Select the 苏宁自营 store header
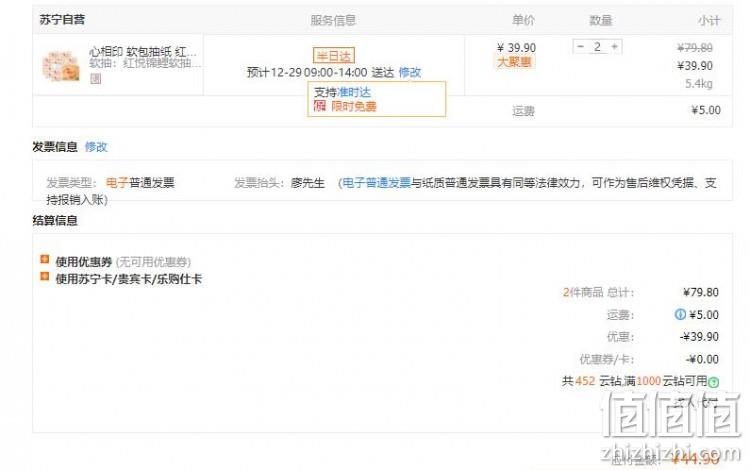 click(62, 20)
